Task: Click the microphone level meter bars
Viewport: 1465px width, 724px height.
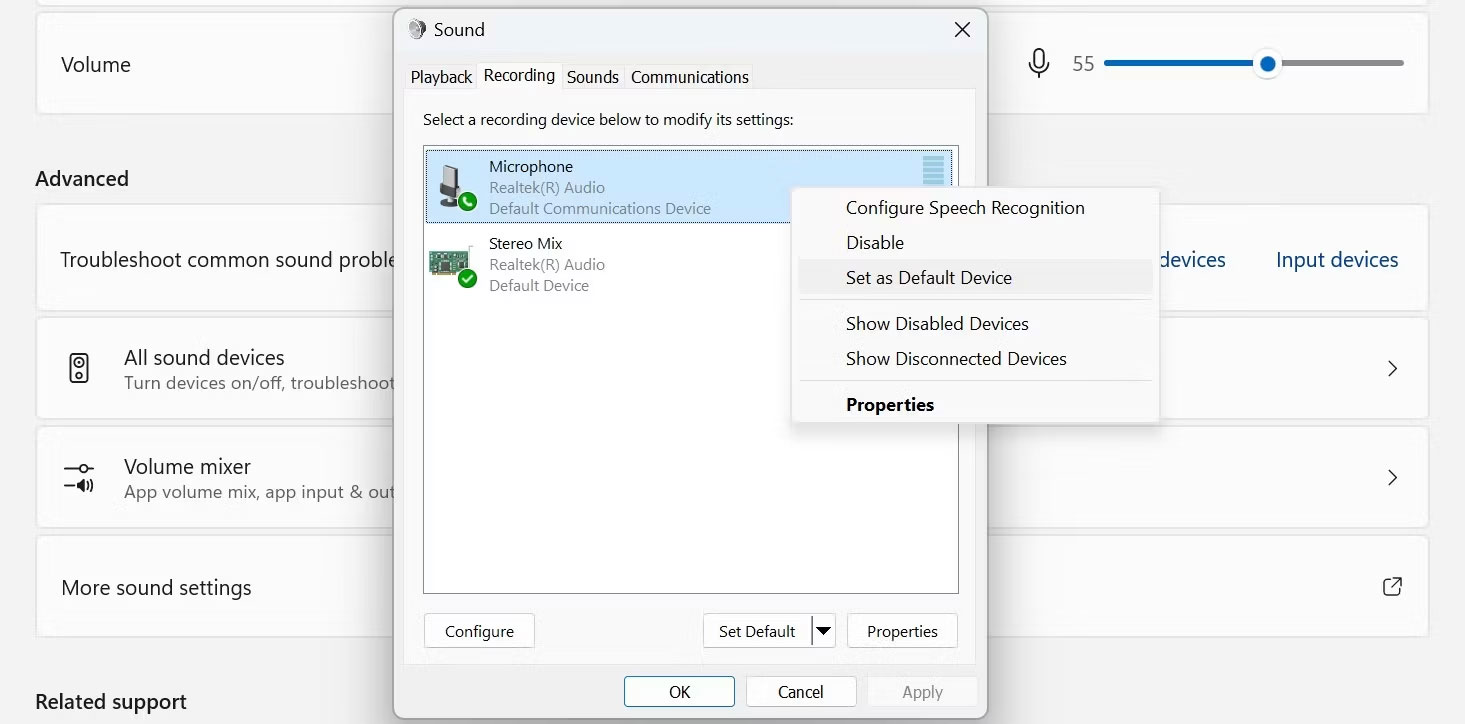Action: pos(933,170)
